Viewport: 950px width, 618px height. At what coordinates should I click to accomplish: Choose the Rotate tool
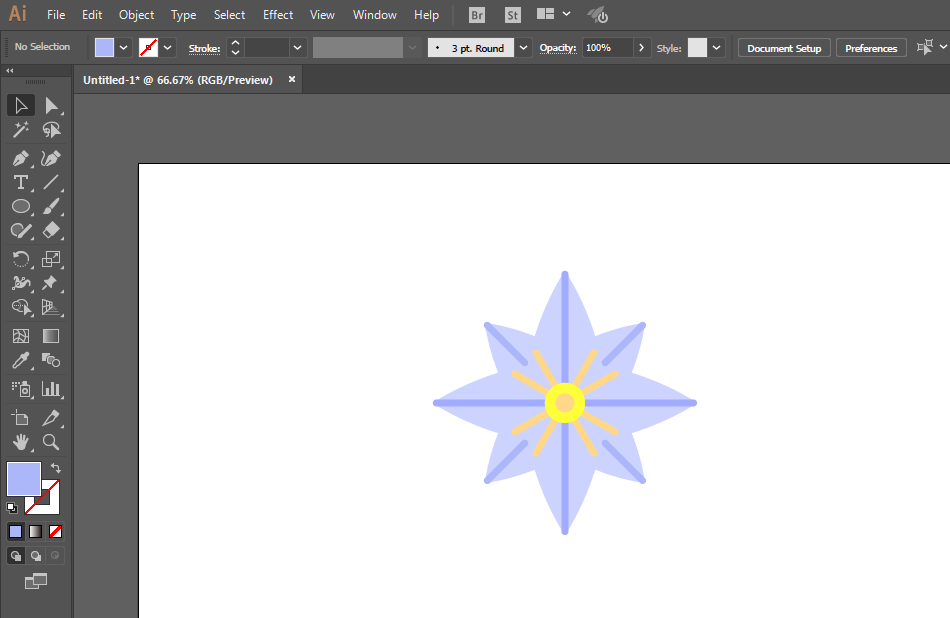pos(21,259)
